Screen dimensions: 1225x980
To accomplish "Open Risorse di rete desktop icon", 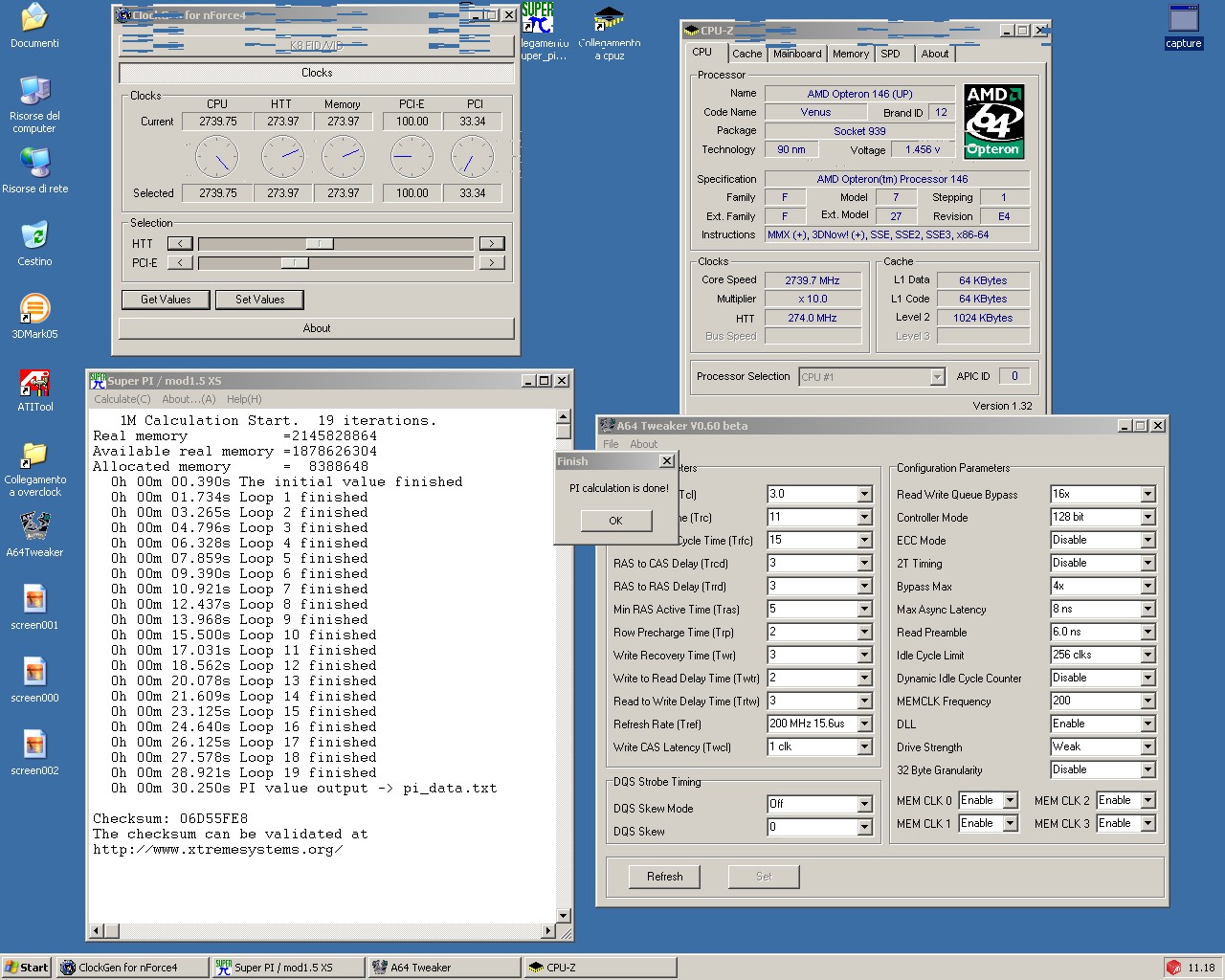I will [34, 171].
